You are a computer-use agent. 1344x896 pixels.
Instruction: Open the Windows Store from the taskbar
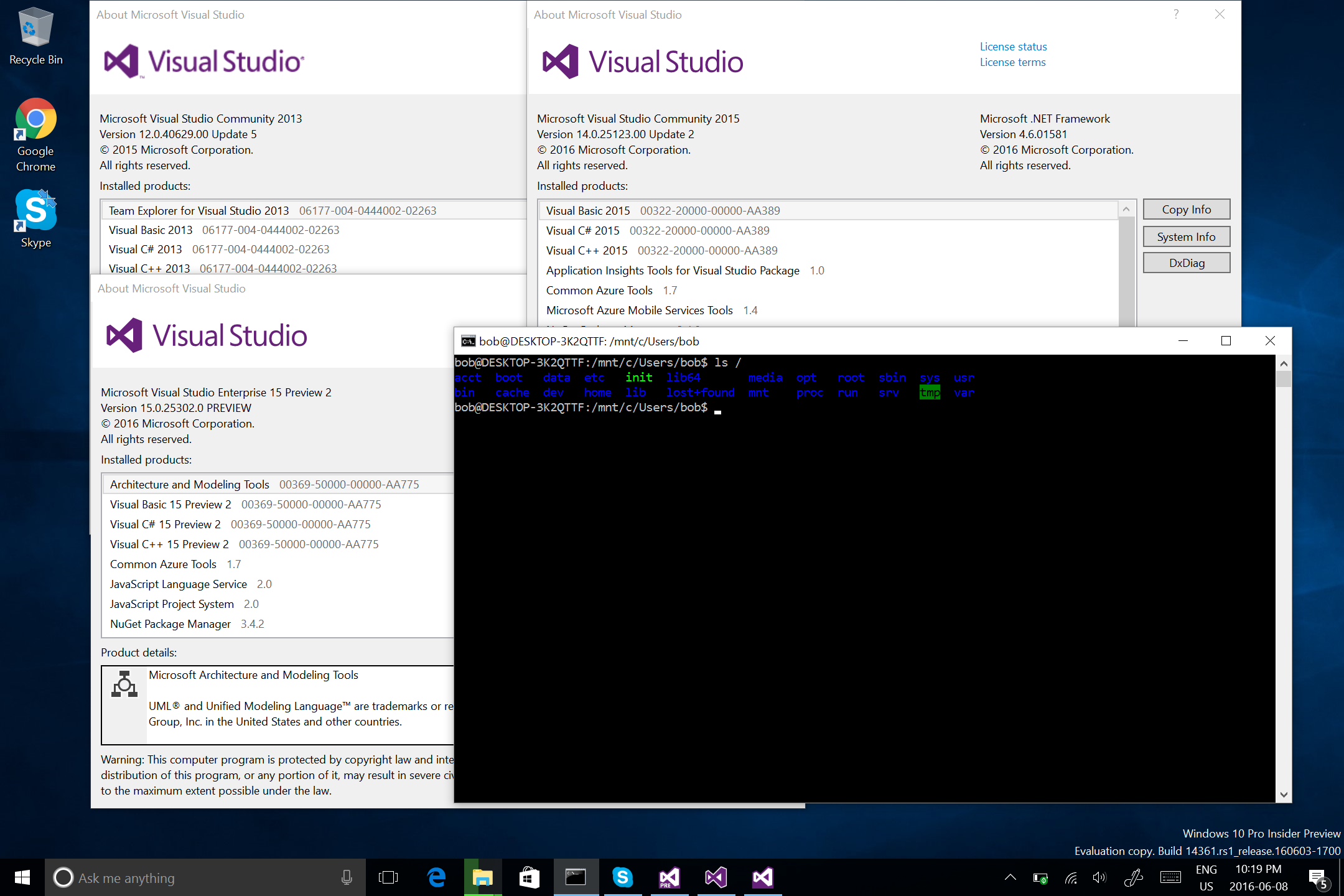(530, 877)
